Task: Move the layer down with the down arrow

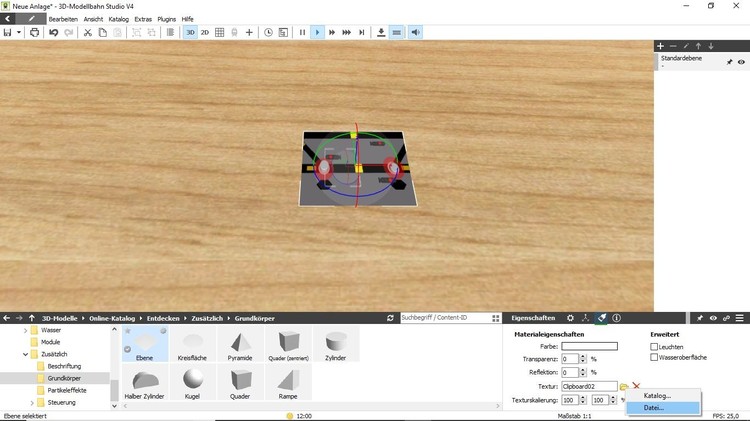Action: (711, 46)
